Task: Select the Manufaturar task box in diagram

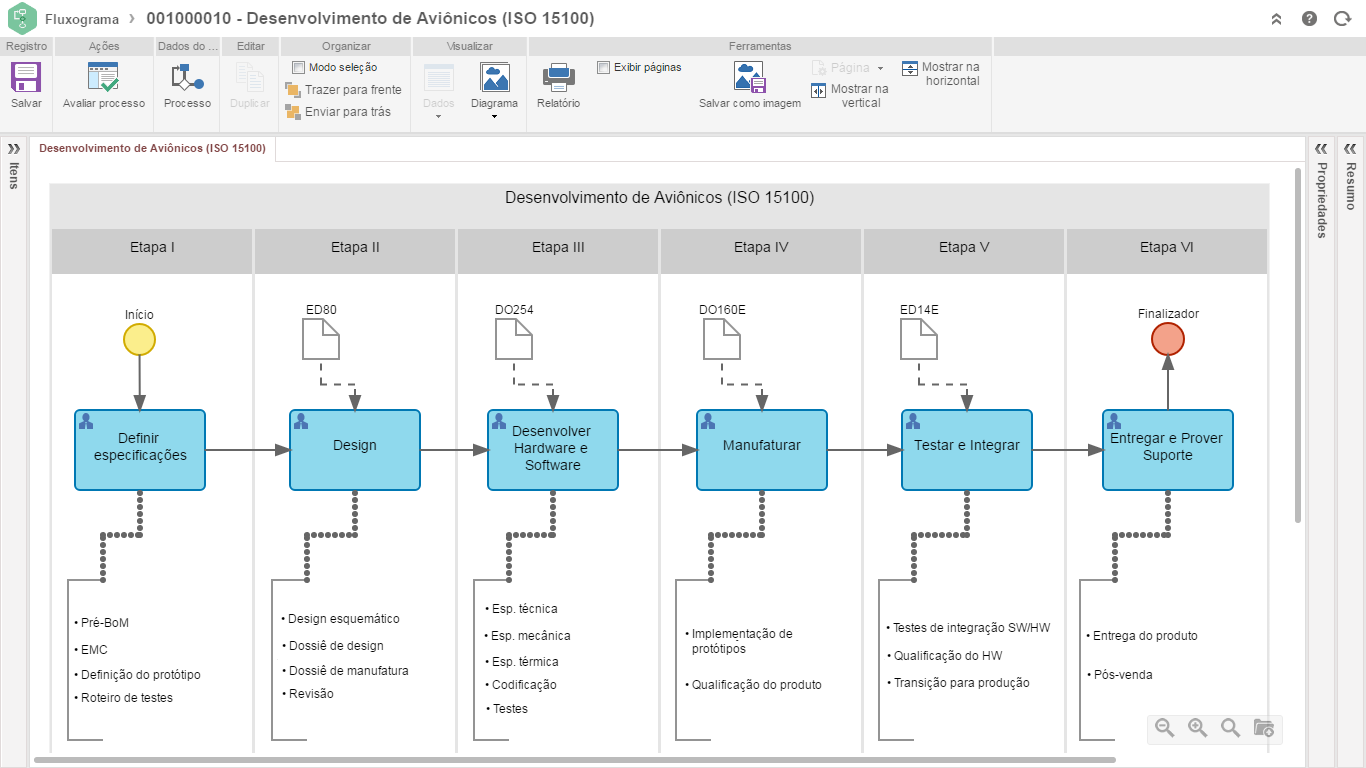Action: (762, 450)
